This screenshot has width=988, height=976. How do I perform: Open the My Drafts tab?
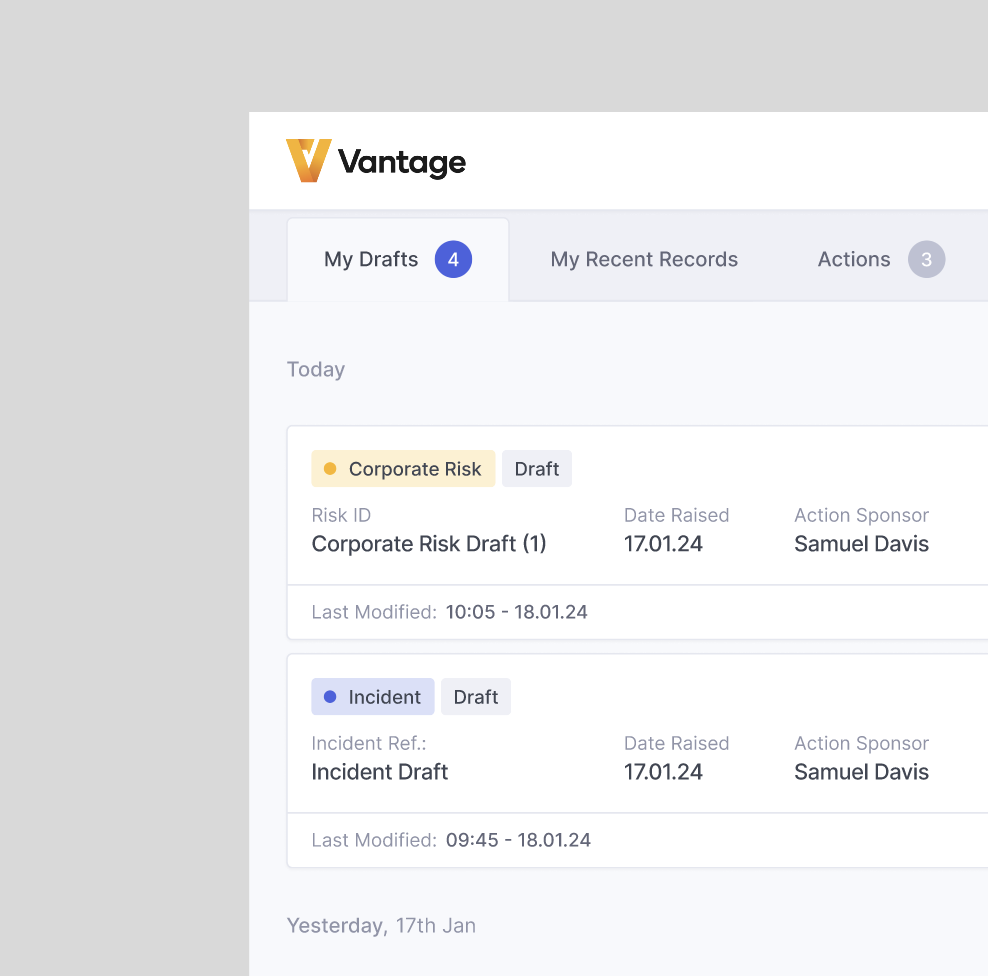[x=371, y=260]
